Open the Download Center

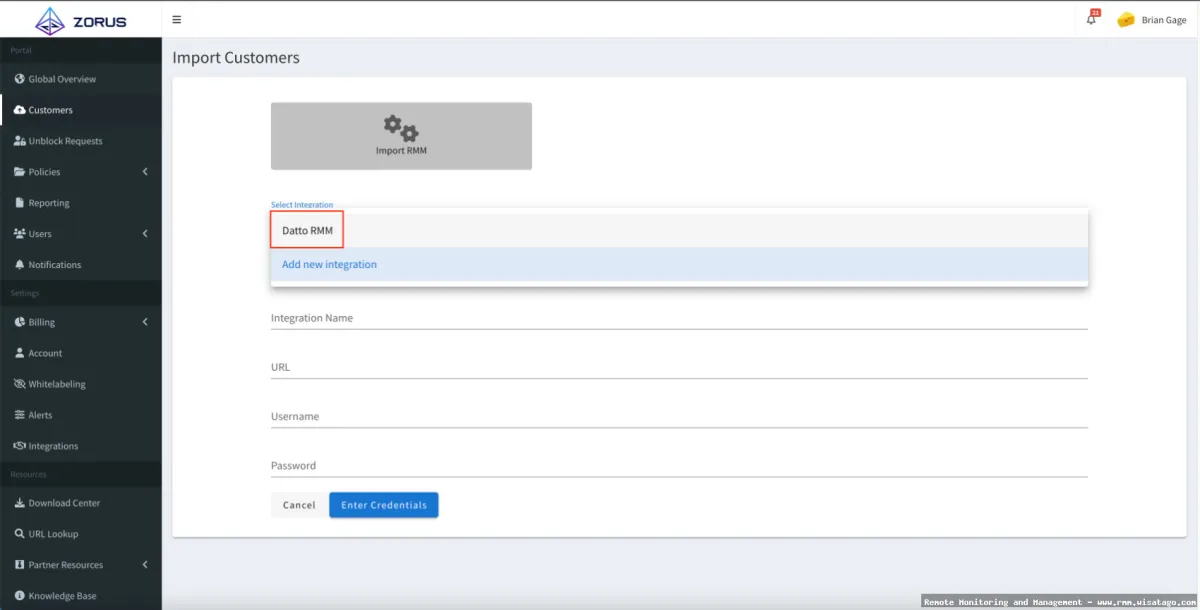click(x=64, y=503)
